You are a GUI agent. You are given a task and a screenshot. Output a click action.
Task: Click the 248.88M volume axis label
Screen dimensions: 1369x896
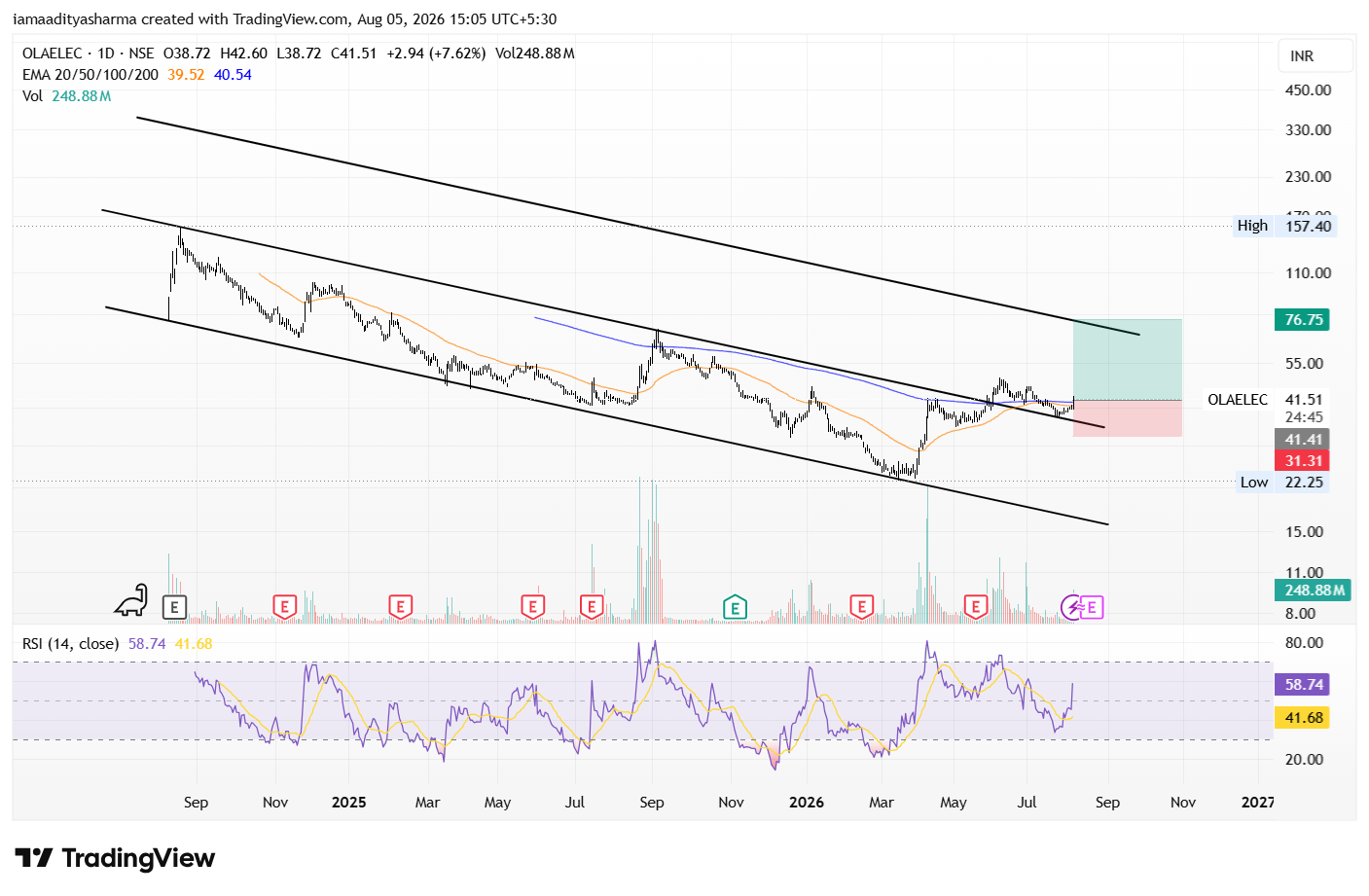click(1315, 591)
